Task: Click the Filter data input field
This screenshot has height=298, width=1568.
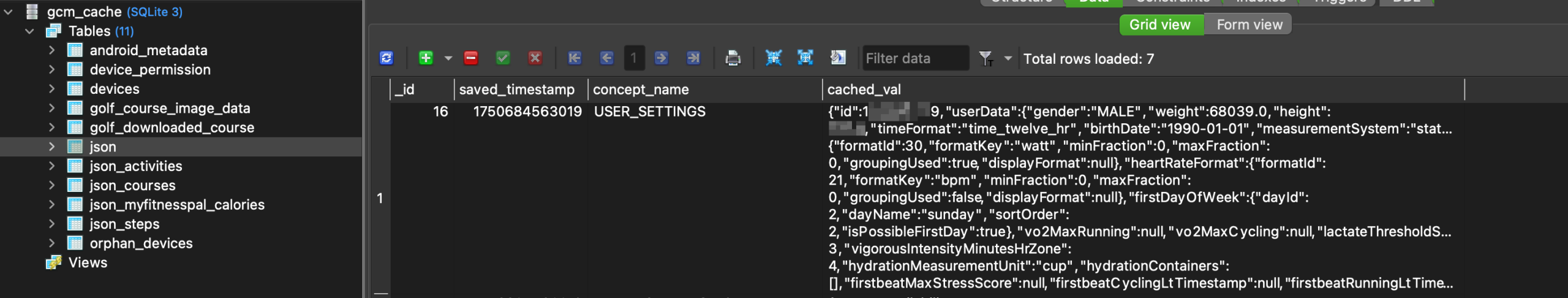Action: pos(914,58)
